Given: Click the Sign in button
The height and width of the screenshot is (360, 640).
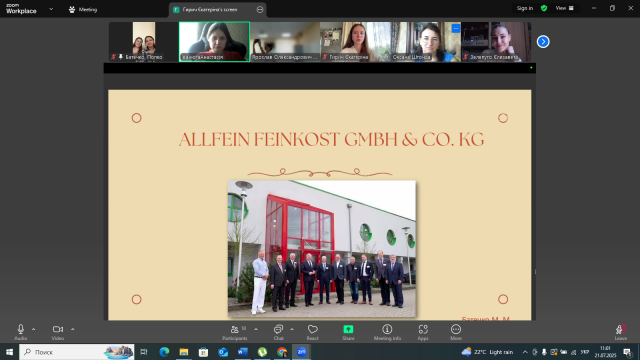Looking at the screenshot, I should [524, 8].
